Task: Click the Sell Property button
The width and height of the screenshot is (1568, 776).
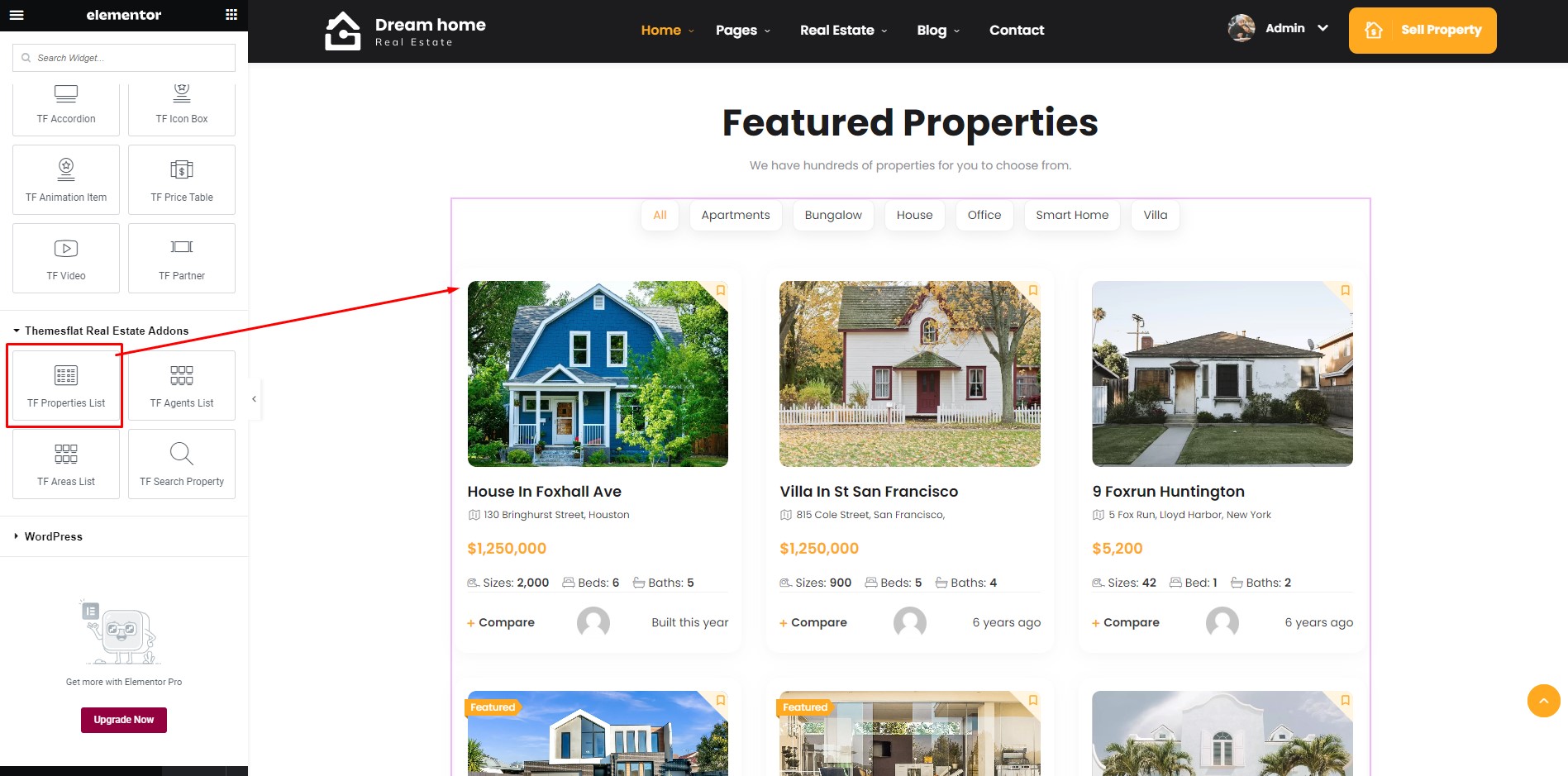Action: 1423,31
